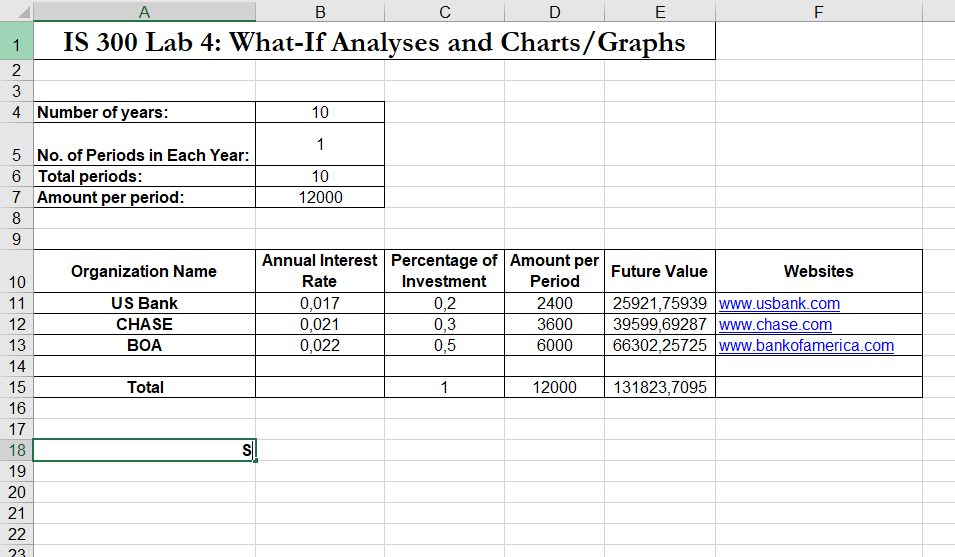Open the www.bankofamerica.com hyperlink

pyautogui.click(x=806, y=345)
